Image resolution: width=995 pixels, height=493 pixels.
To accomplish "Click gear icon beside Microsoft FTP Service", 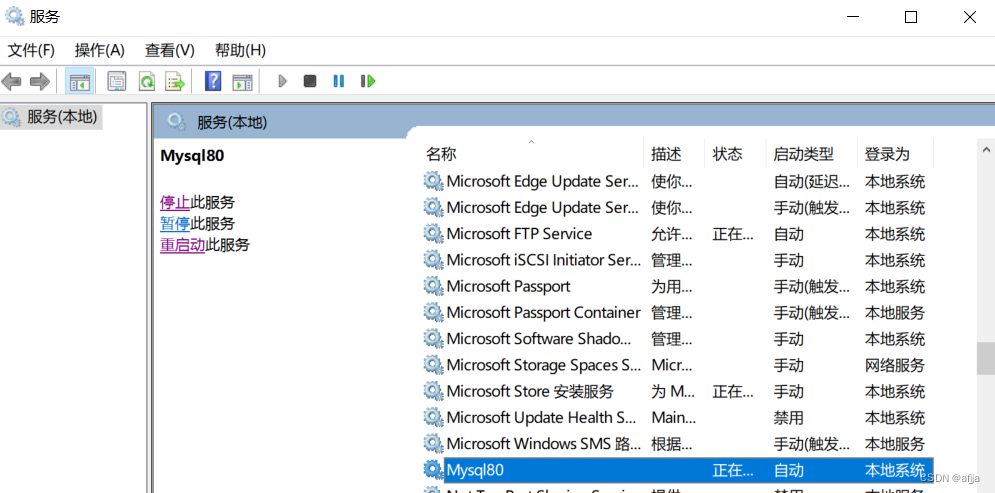I will (x=433, y=233).
